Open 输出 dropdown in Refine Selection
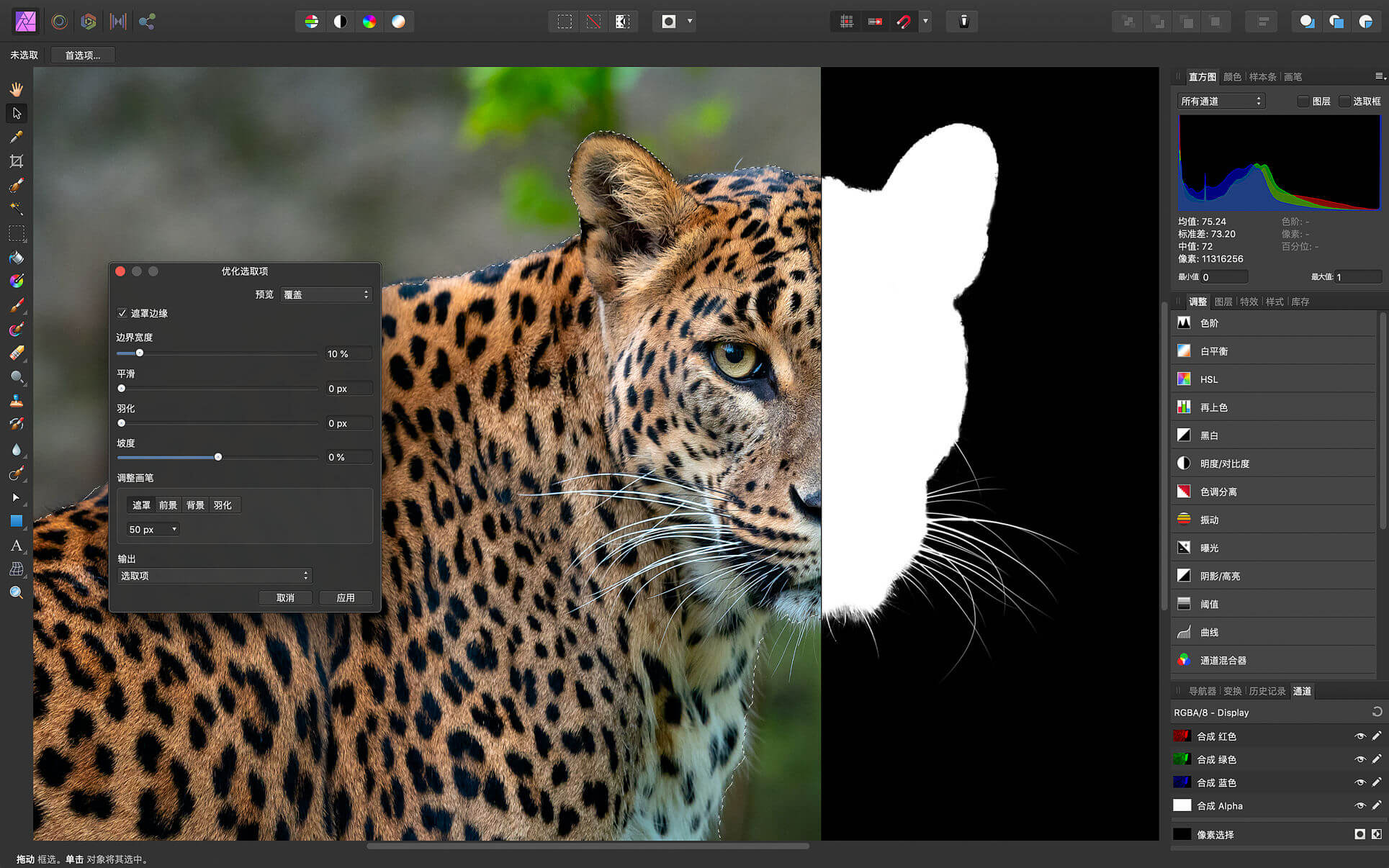The width and height of the screenshot is (1389, 868). point(213,575)
